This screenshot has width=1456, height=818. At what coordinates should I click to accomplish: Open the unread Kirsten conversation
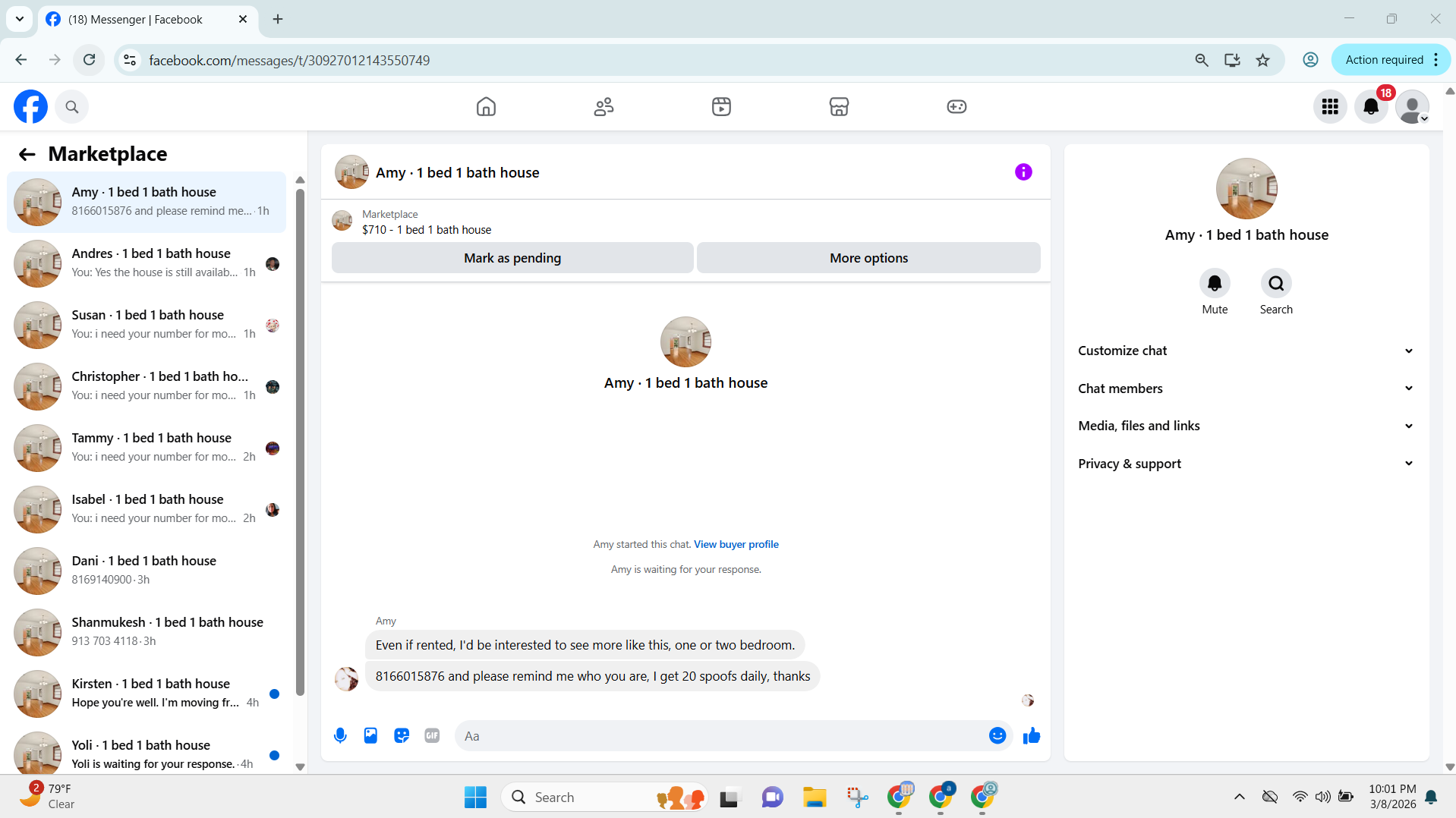tap(147, 694)
